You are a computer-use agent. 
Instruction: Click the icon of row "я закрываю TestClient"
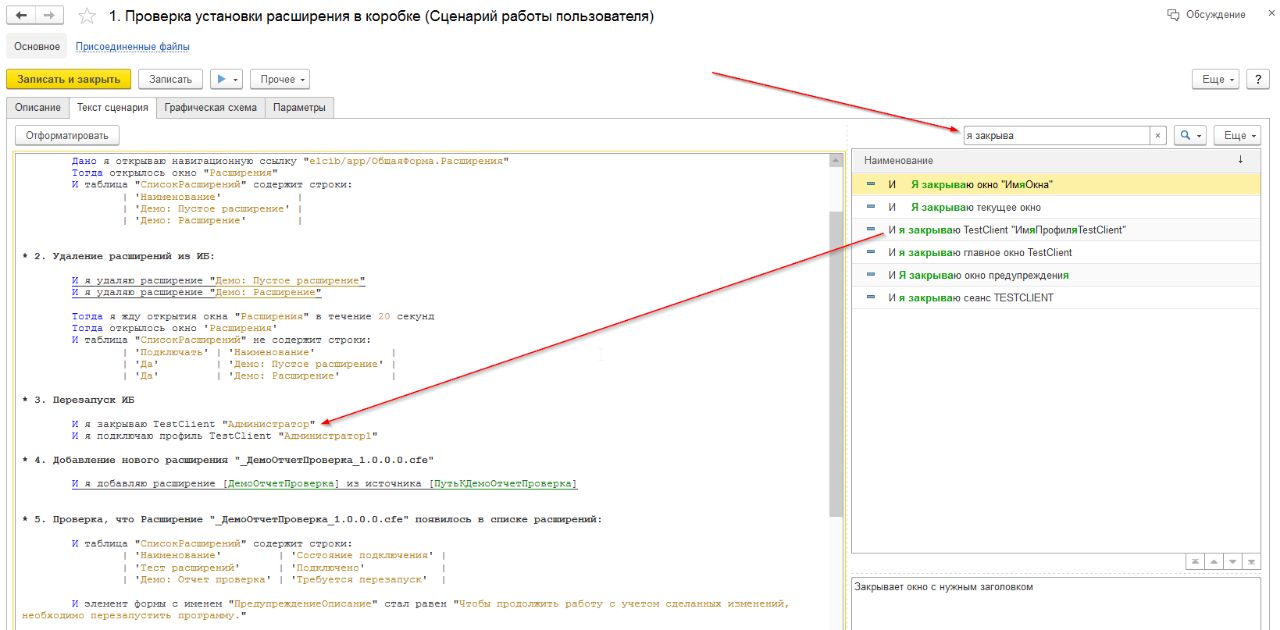click(x=871, y=230)
